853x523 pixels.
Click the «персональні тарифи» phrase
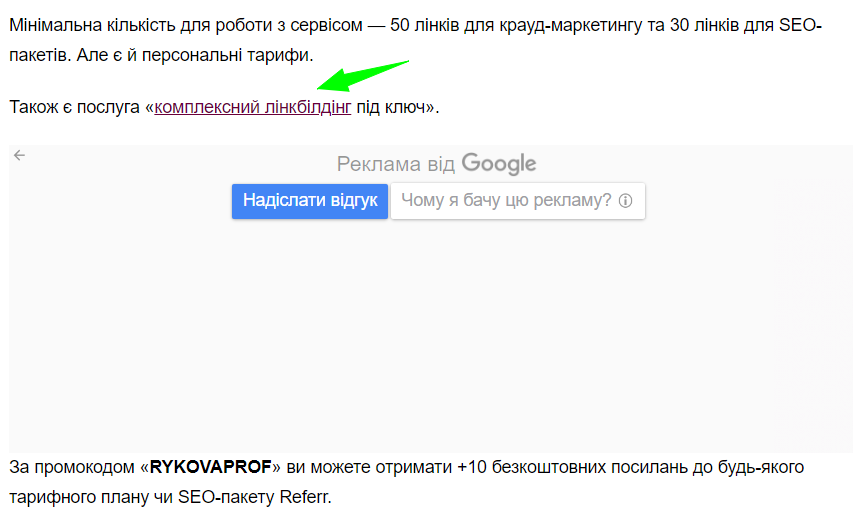[234, 53]
